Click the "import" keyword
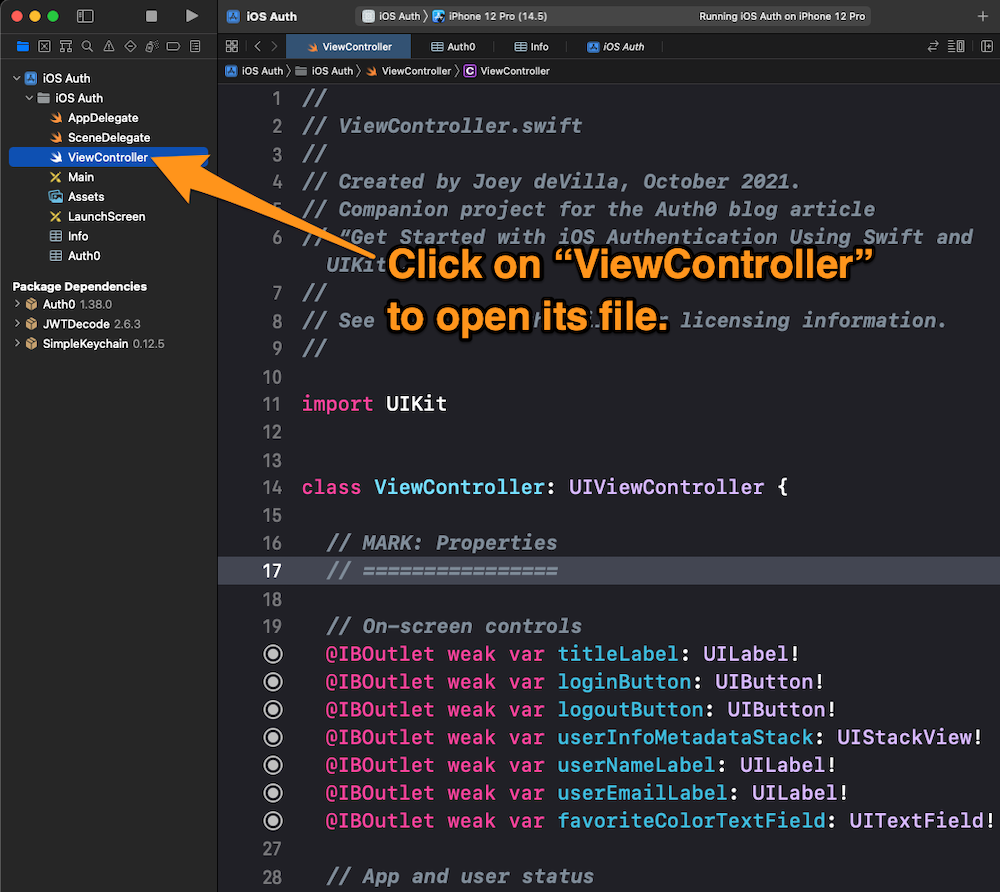 click(x=337, y=404)
